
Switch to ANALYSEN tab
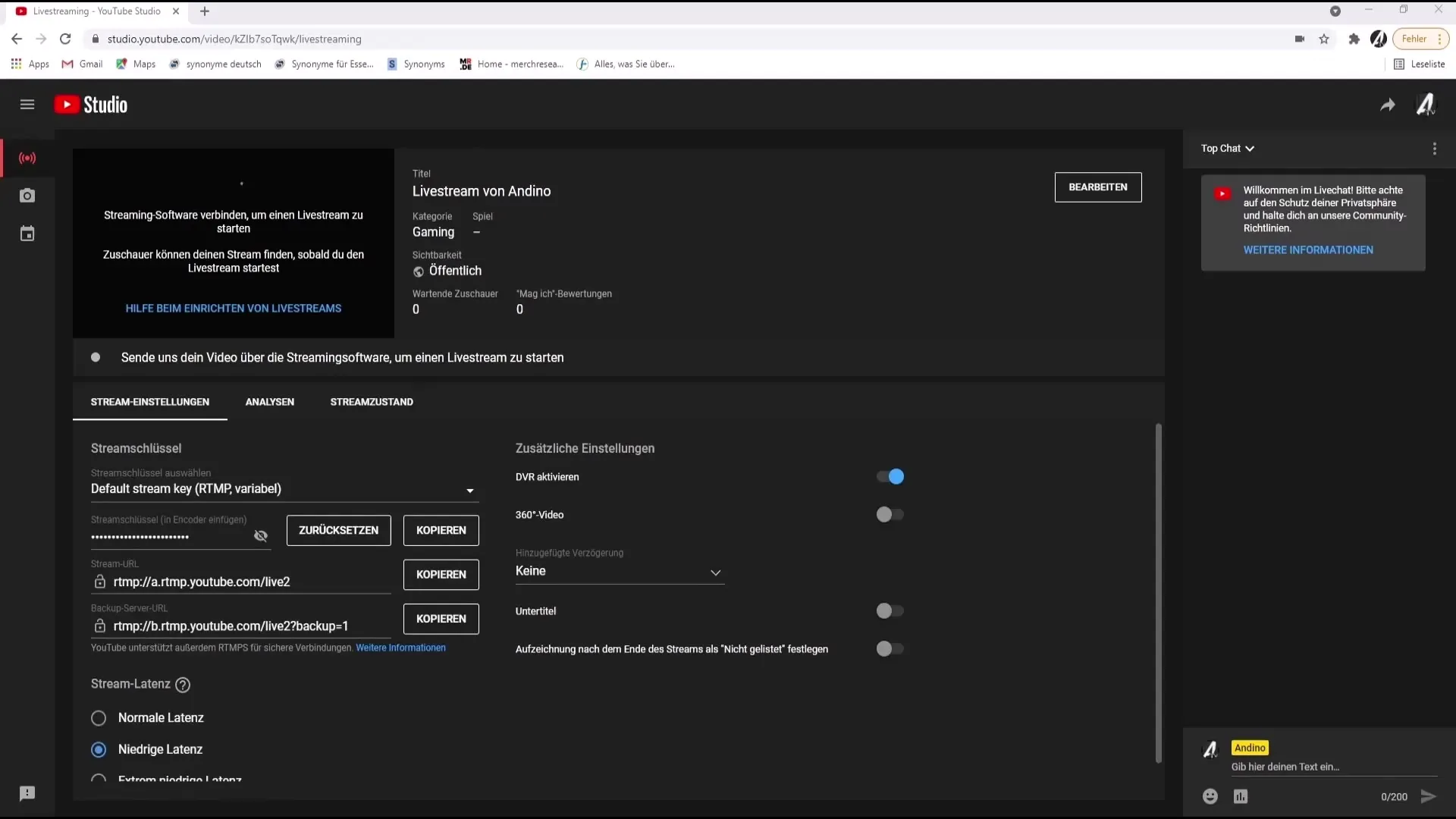pos(269,401)
